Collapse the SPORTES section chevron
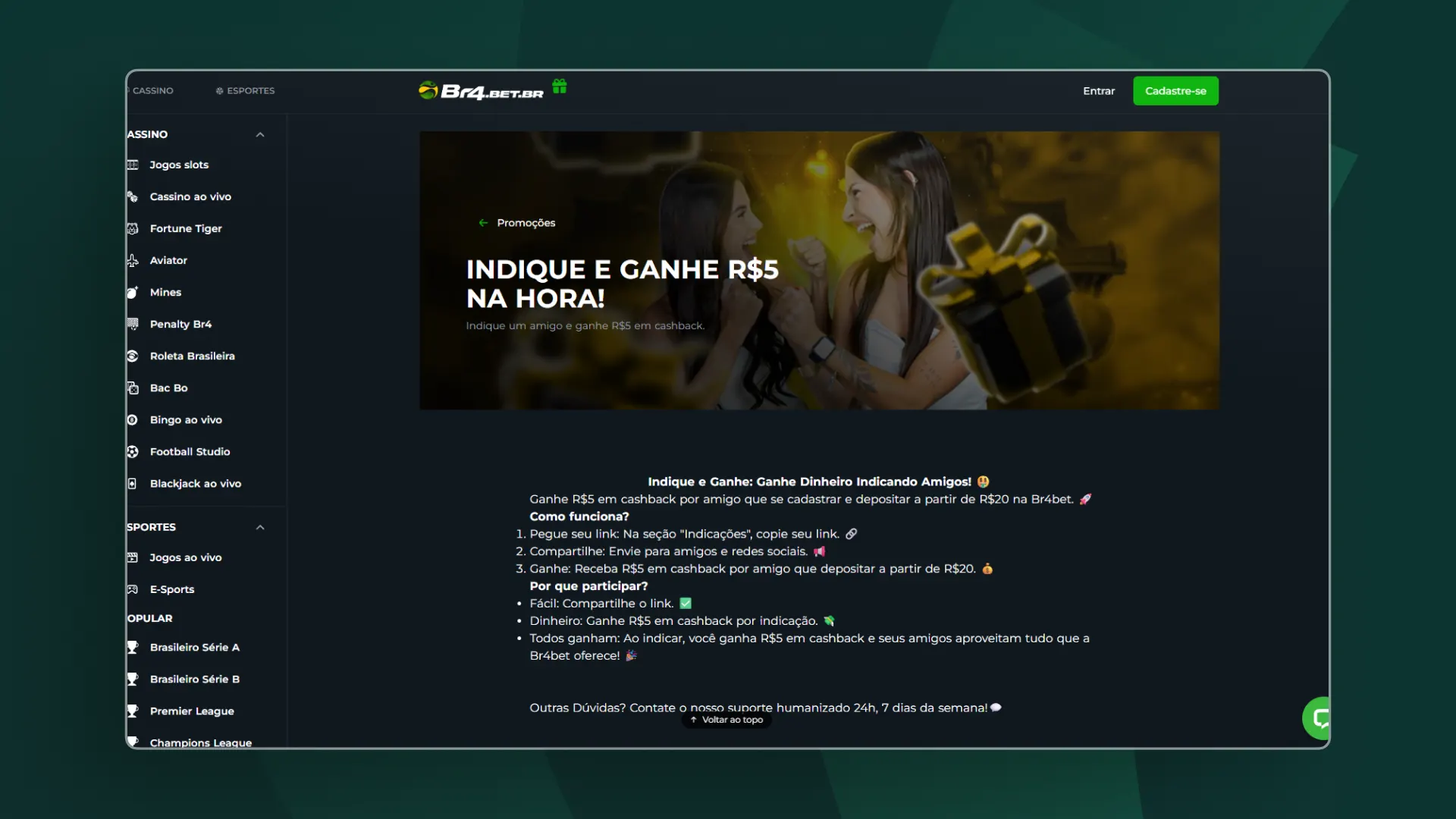The image size is (1456, 819). (x=260, y=527)
